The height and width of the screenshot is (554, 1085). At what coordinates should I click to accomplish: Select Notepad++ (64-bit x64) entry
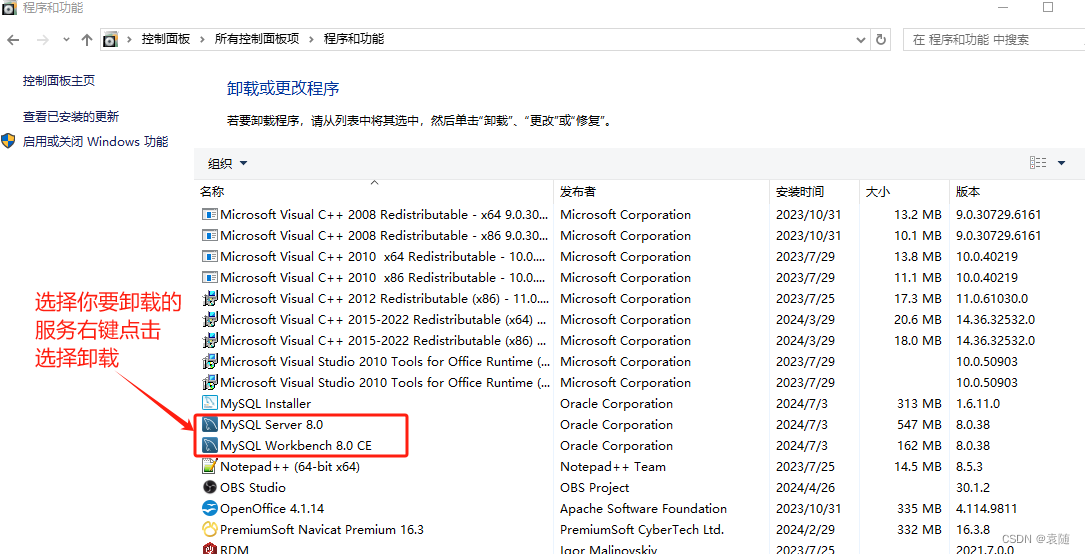point(290,467)
